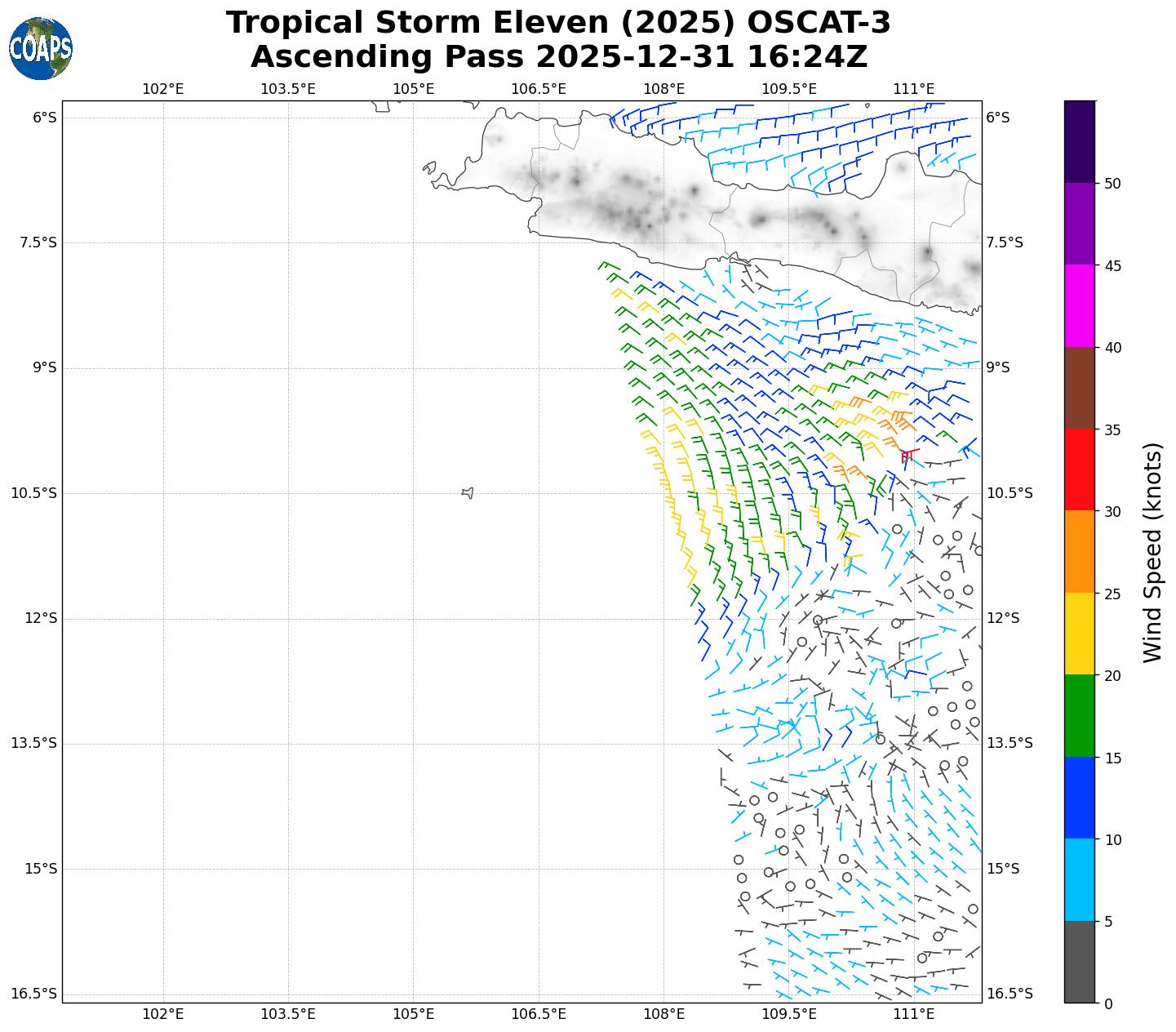The height and width of the screenshot is (1032, 1176).
Task: Click the top-axis 105°E longitude label
Action: 414,89
